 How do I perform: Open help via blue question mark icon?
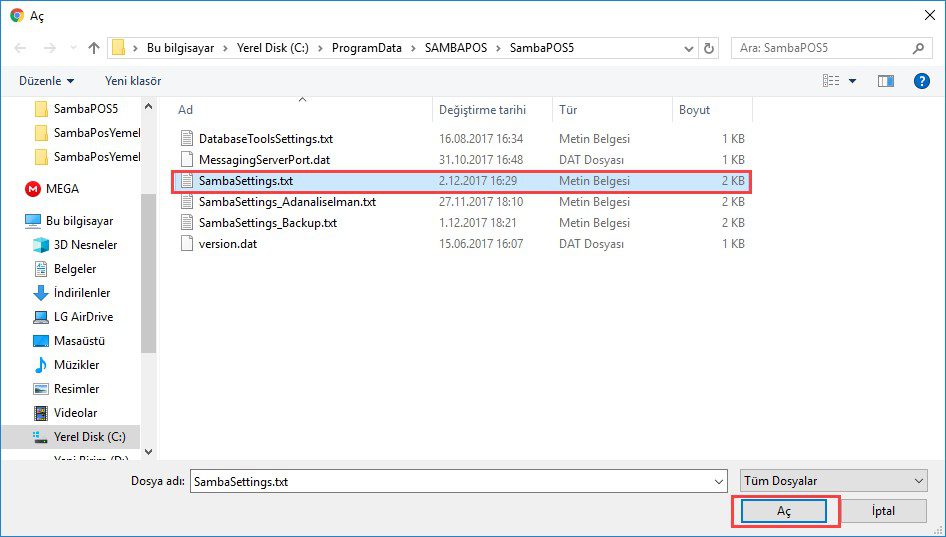(922, 81)
